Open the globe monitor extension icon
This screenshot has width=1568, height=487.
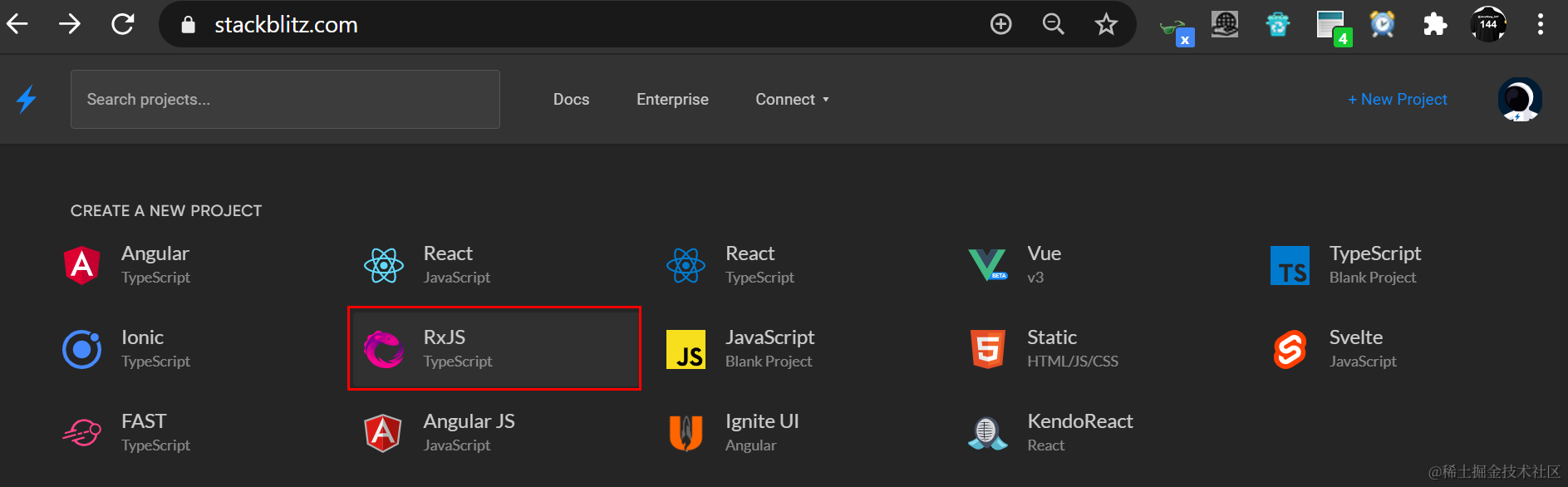pos(1225,24)
